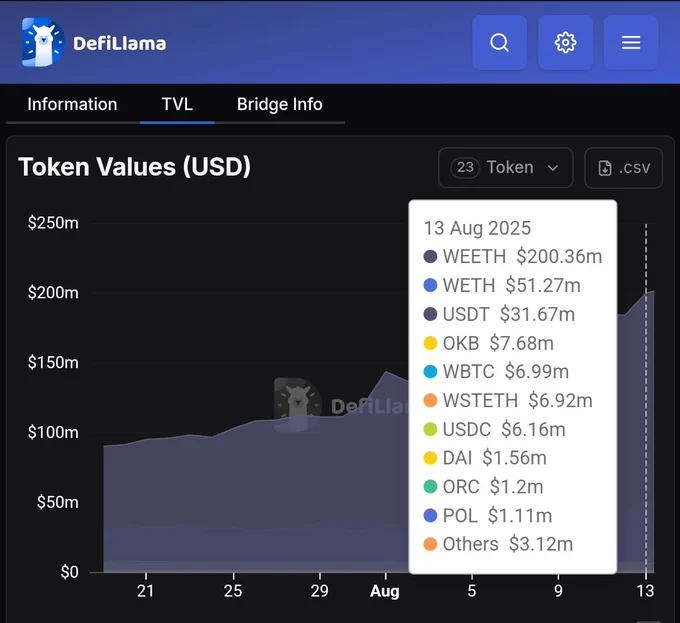Click the $250m y-axis label
Image resolution: width=680 pixels, height=623 pixels.
pos(53,223)
